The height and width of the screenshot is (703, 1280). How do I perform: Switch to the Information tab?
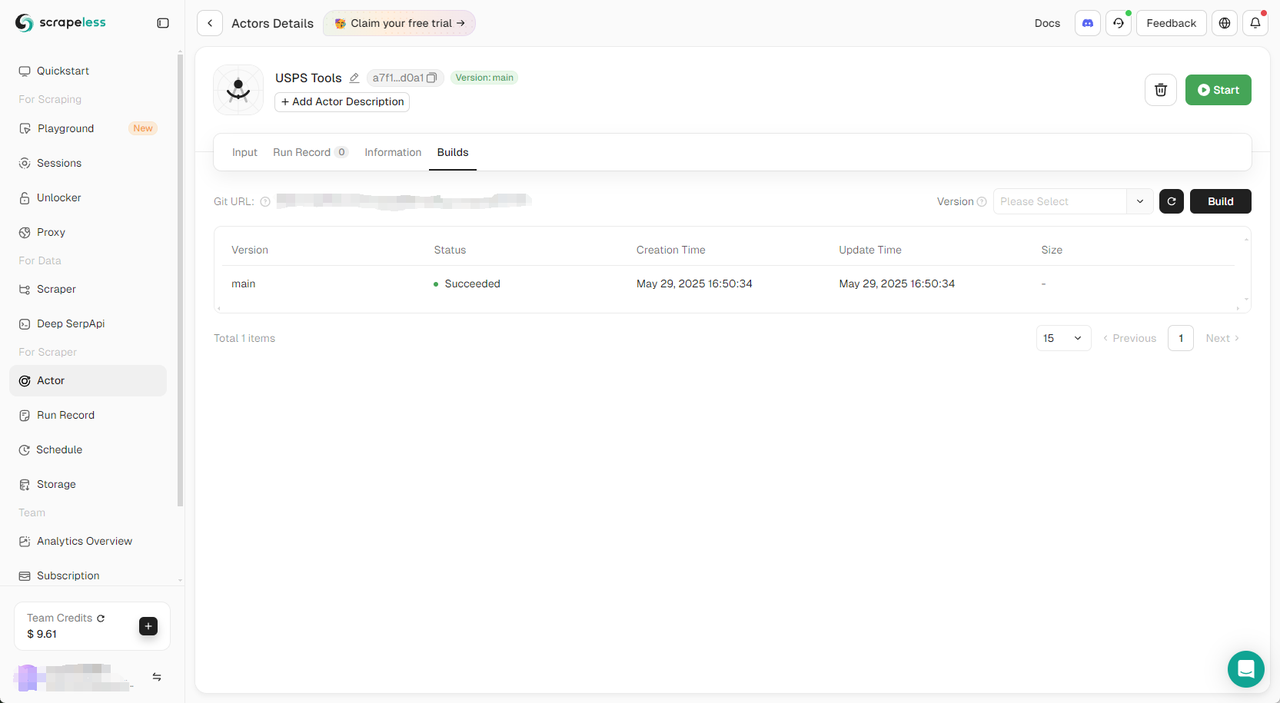(393, 152)
